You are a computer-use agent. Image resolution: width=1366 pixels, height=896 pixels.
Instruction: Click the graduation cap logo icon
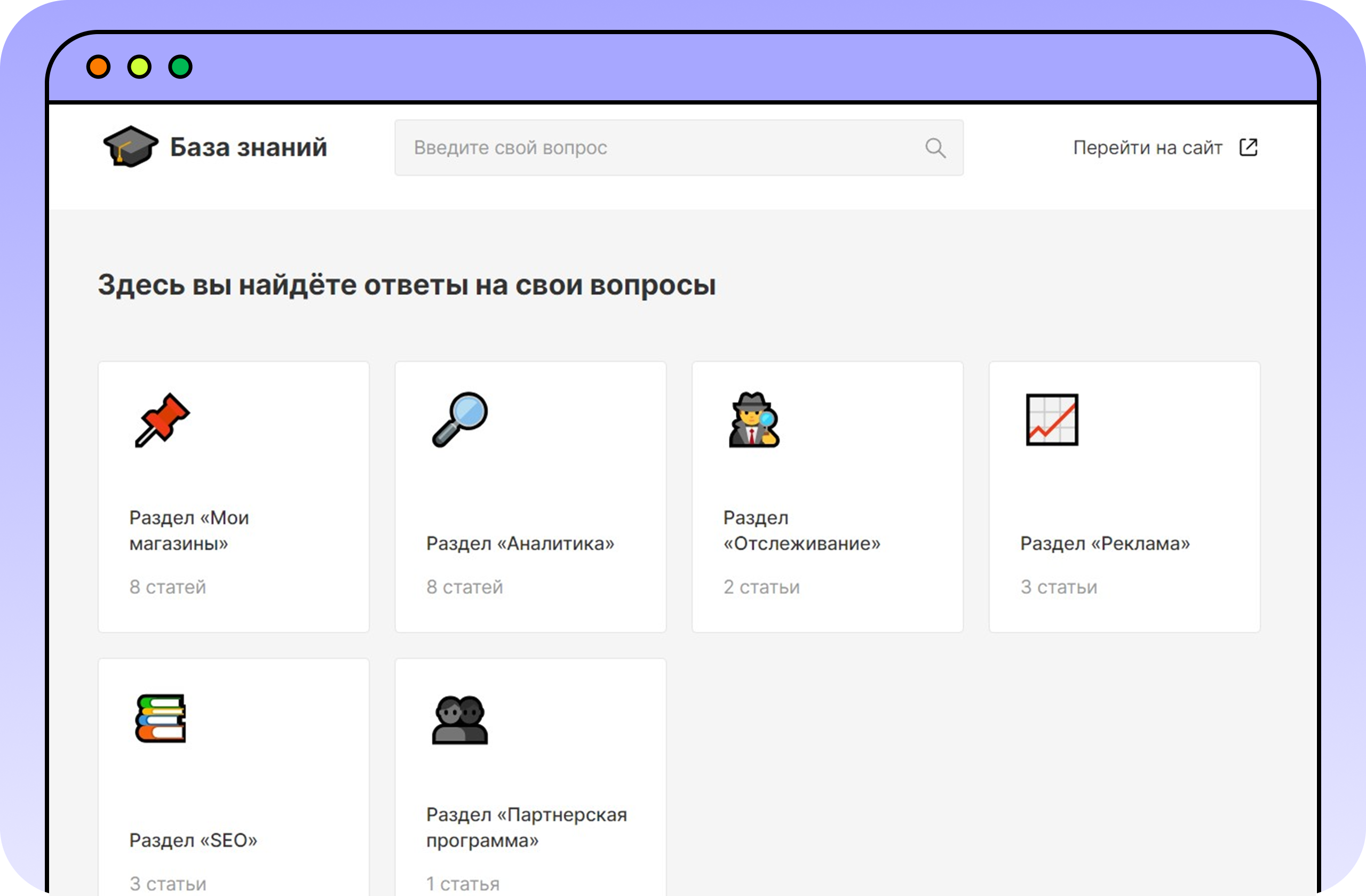pyautogui.click(x=131, y=147)
